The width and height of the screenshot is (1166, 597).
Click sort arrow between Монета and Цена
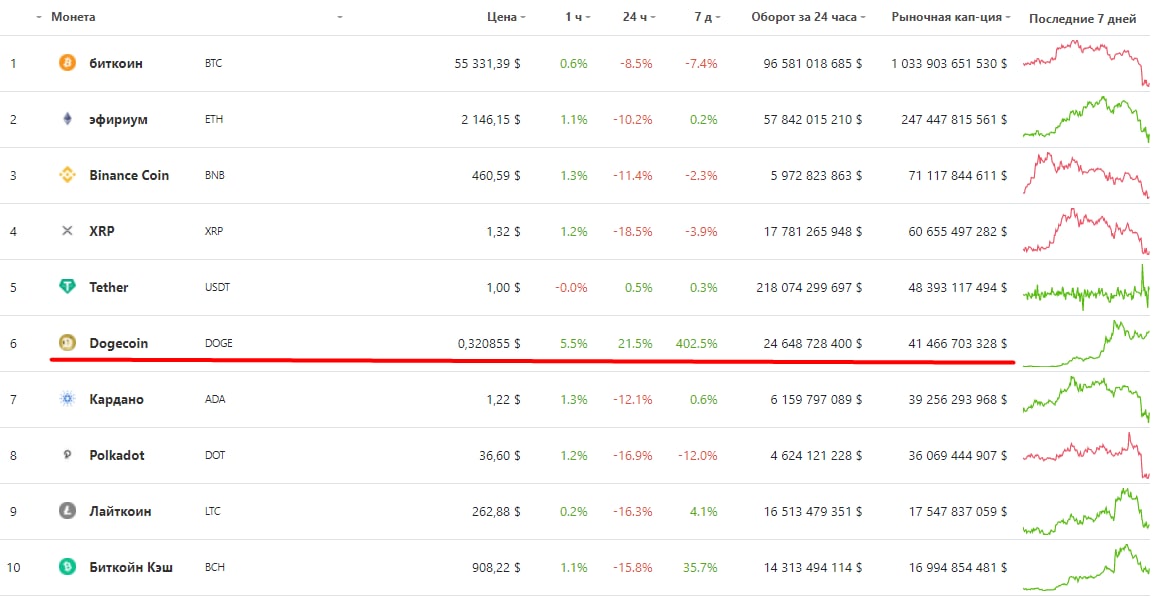340,17
